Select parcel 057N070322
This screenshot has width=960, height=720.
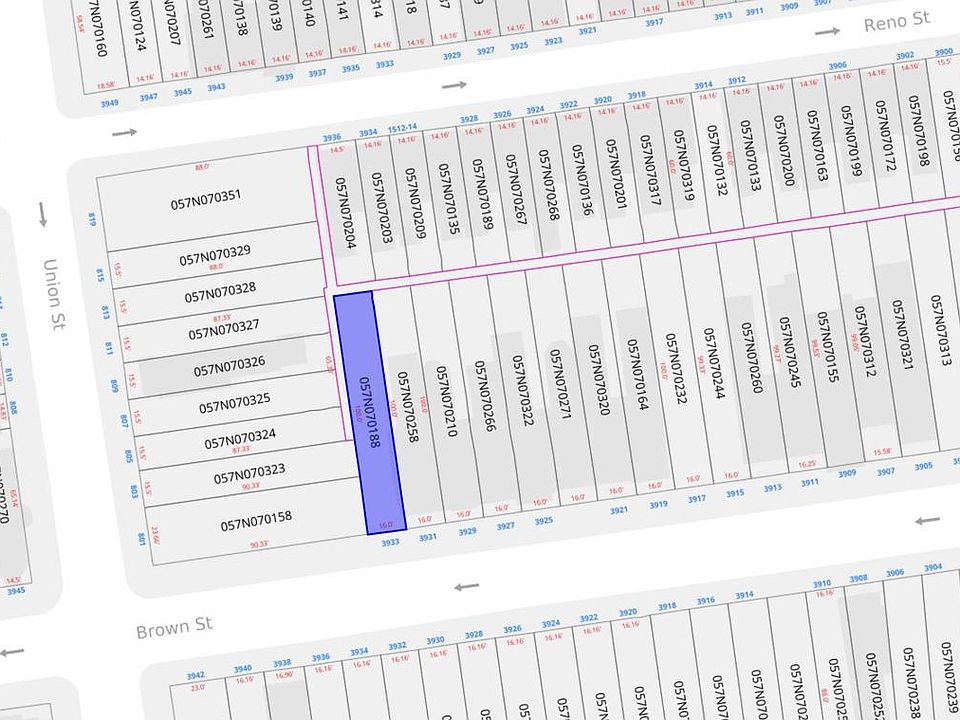click(523, 391)
